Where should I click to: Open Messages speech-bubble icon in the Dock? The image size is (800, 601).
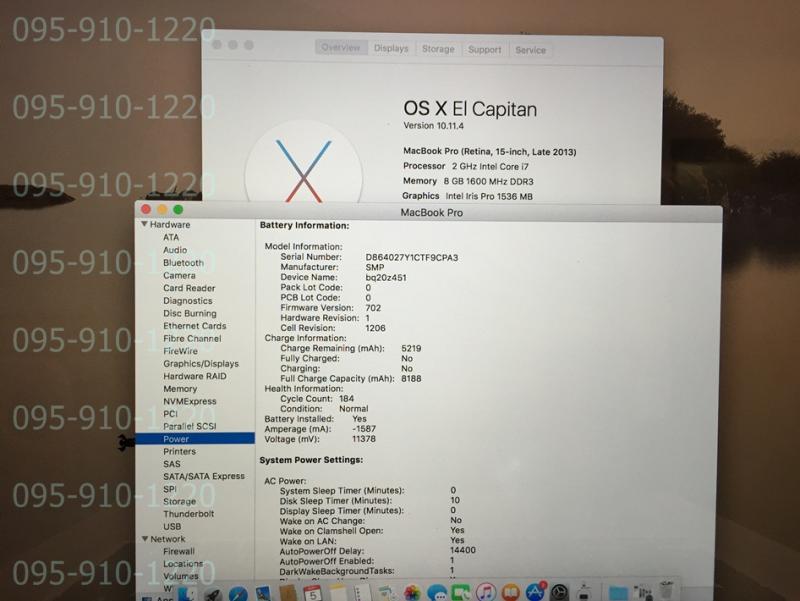437,593
